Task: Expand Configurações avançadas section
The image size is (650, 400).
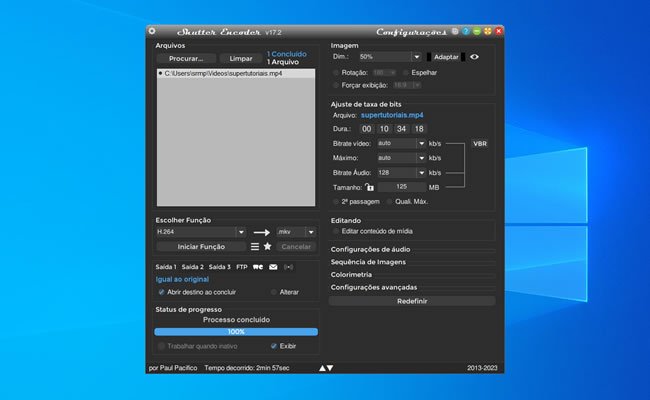Action: pyautogui.click(x=374, y=287)
